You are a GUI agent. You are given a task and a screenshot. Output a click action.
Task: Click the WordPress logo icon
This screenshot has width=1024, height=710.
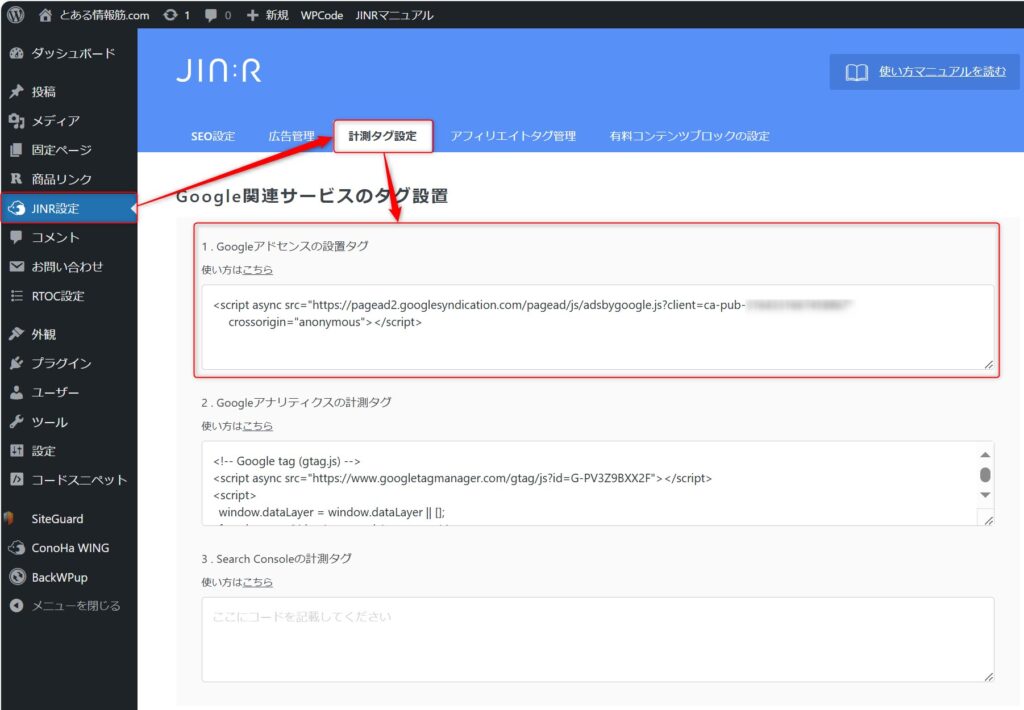point(16,14)
